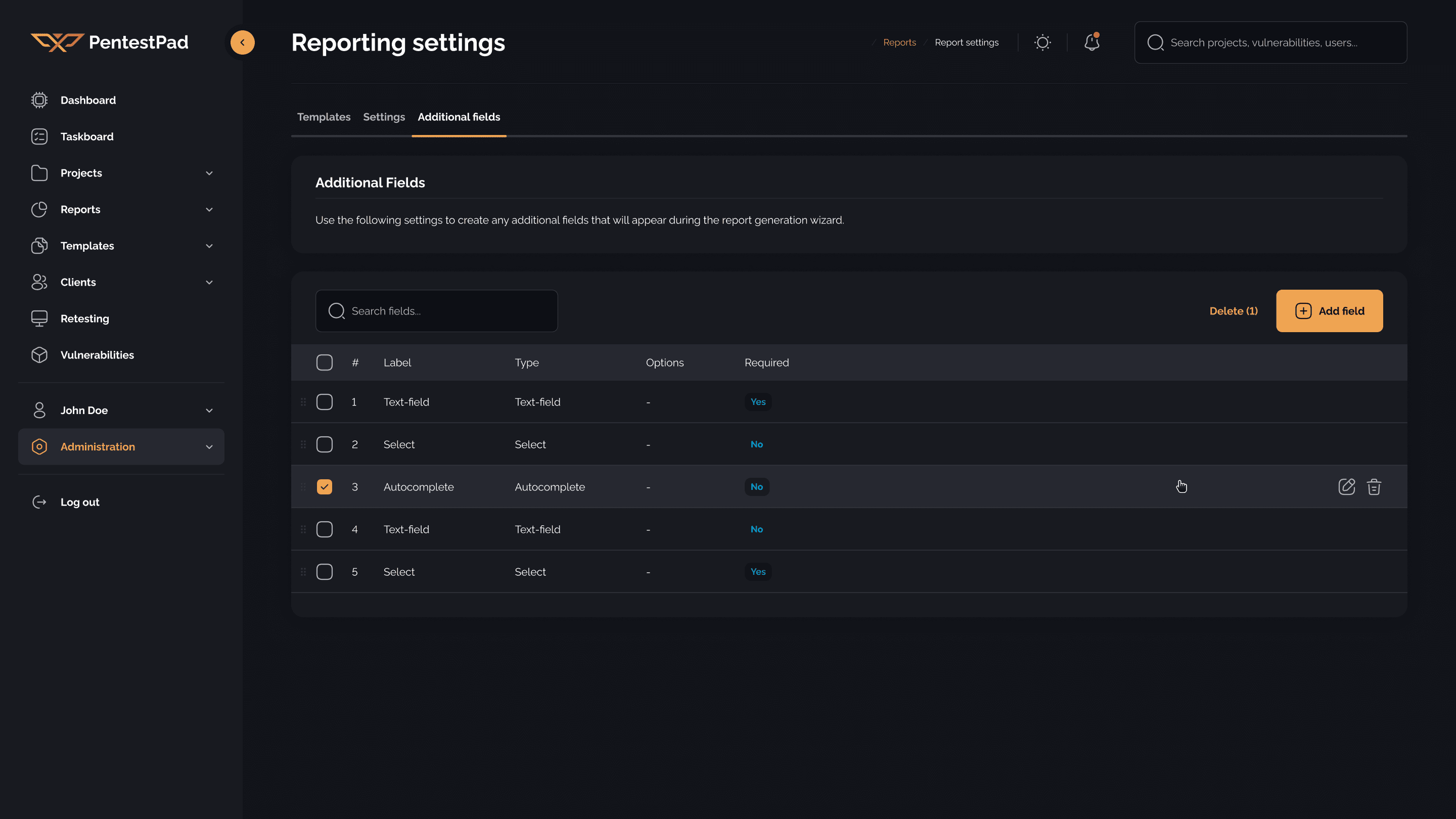Click the Search fields input box
This screenshot has width=1456, height=819.
point(436,310)
